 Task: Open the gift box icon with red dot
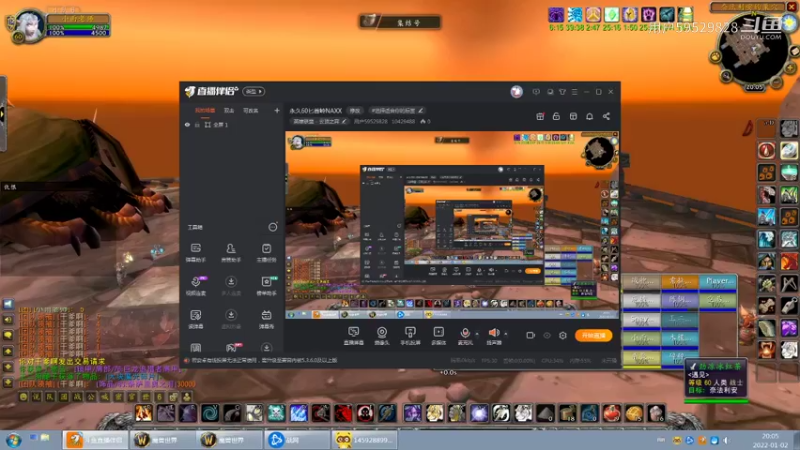(x=540, y=116)
